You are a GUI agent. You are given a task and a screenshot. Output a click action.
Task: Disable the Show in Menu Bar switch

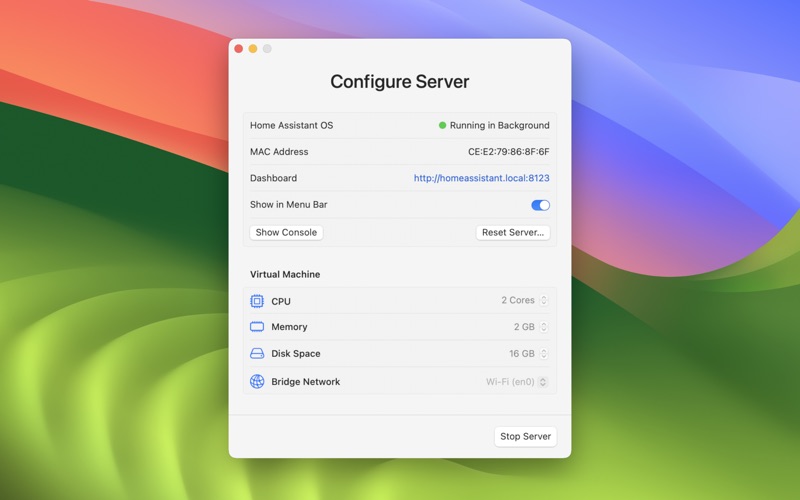tap(540, 205)
